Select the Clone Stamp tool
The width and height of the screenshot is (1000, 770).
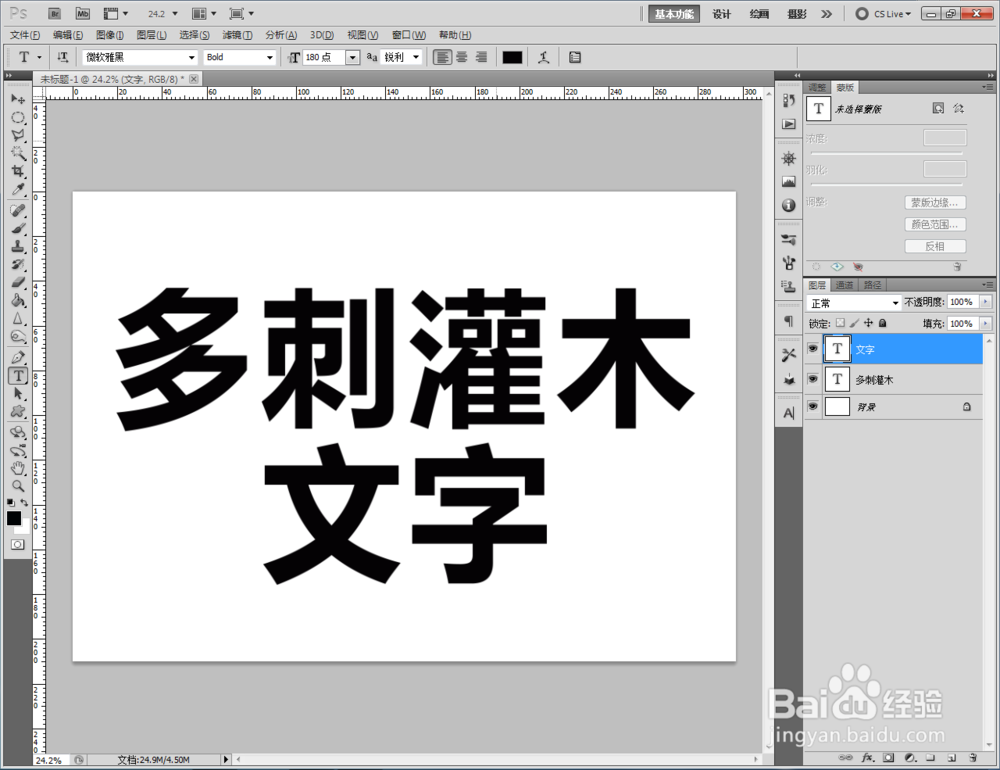point(18,246)
